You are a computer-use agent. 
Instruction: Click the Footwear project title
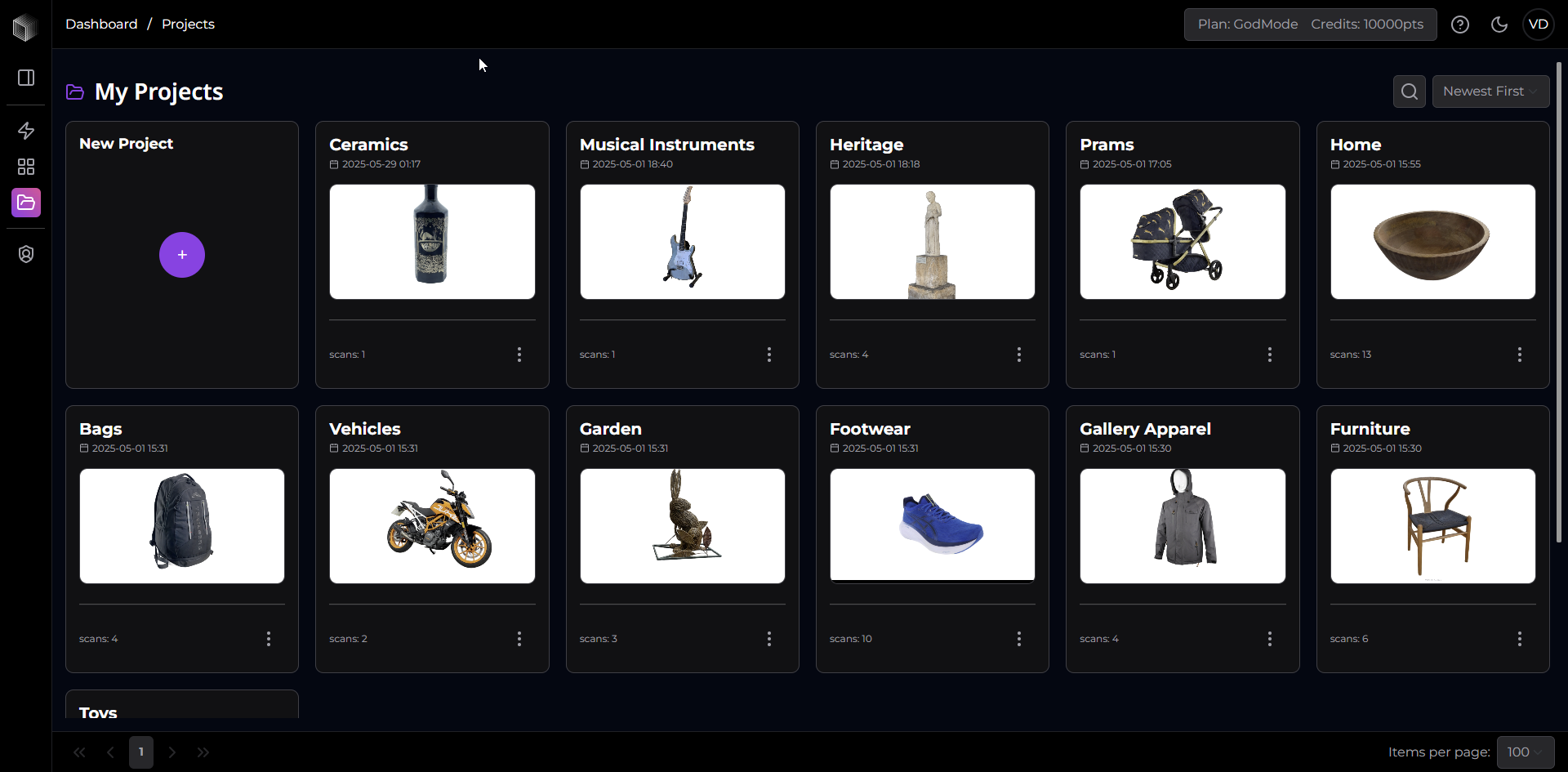coord(870,429)
